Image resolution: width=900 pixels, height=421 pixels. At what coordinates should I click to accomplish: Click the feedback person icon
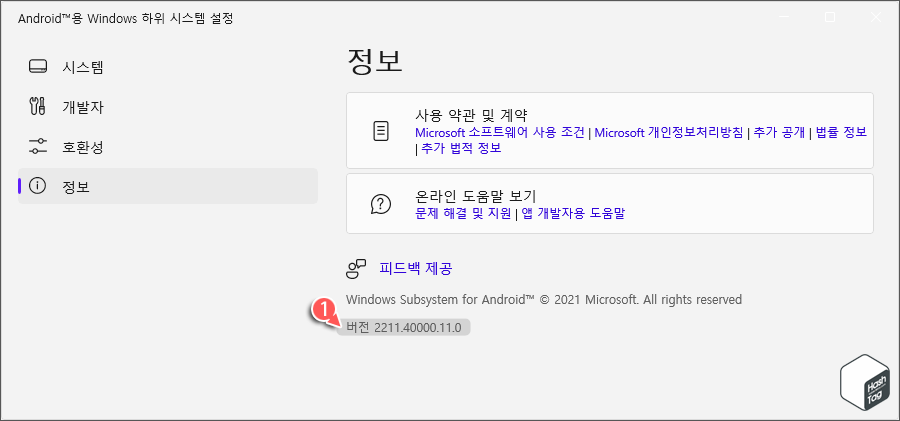tap(356, 268)
